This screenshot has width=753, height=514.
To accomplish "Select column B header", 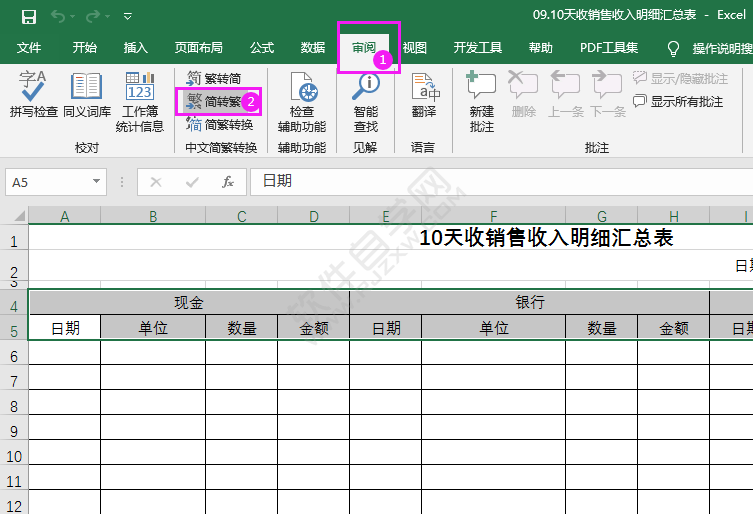I will pyautogui.click(x=153, y=216).
